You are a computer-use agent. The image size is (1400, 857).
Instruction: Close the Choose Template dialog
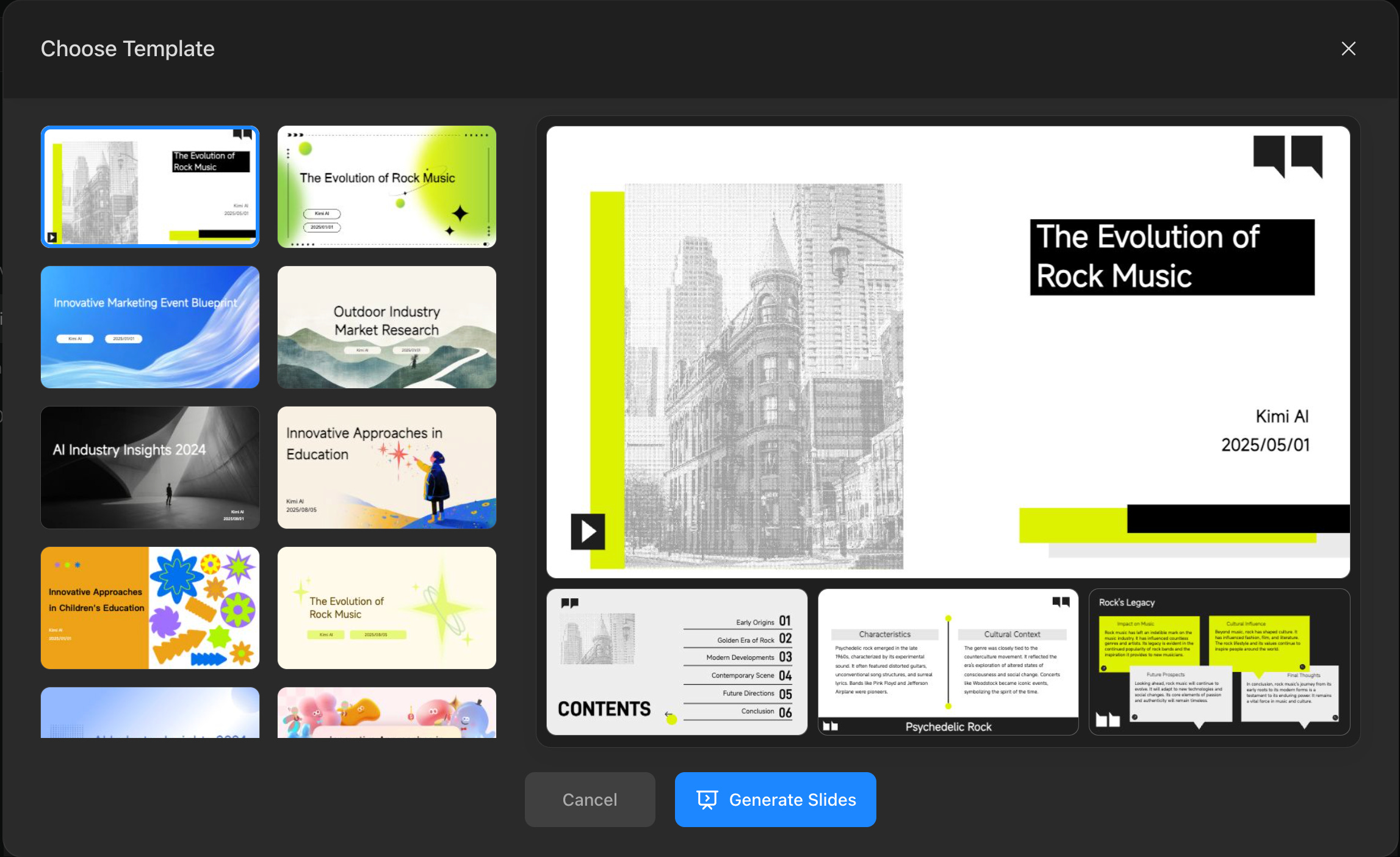pos(1348,49)
